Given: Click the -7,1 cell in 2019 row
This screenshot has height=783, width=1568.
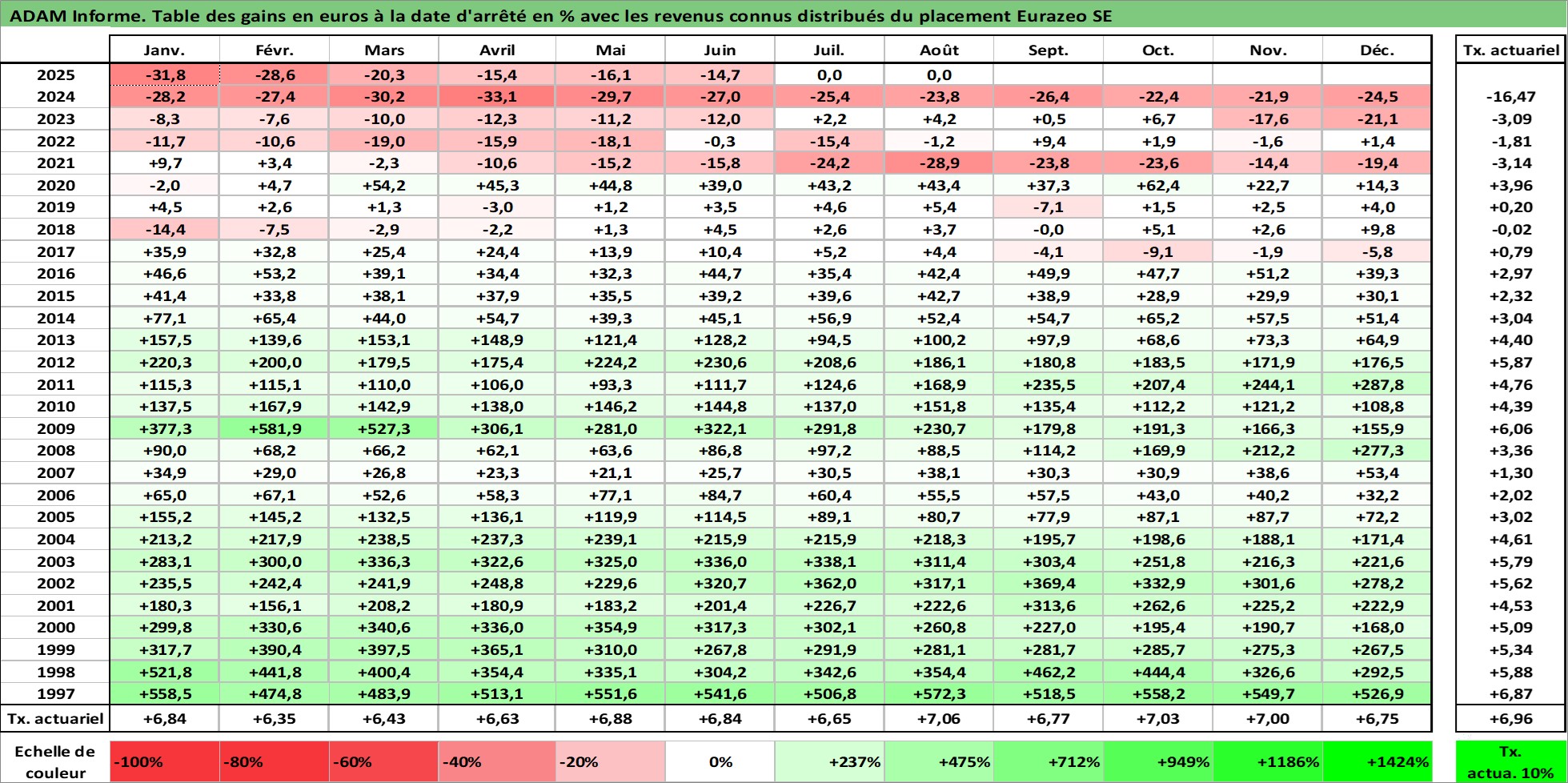Looking at the screenshot, I should 1049,207.
